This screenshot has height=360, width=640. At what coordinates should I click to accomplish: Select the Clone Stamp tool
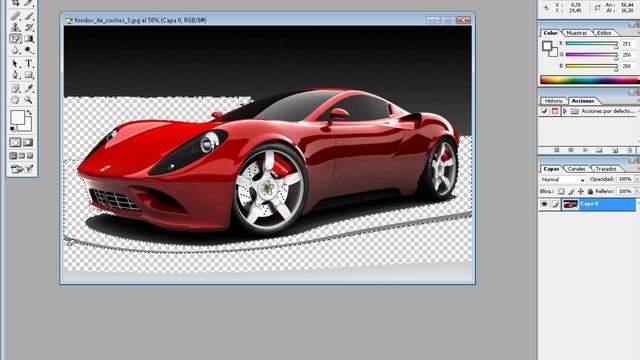pyautogui.click(x=16, y=27)
